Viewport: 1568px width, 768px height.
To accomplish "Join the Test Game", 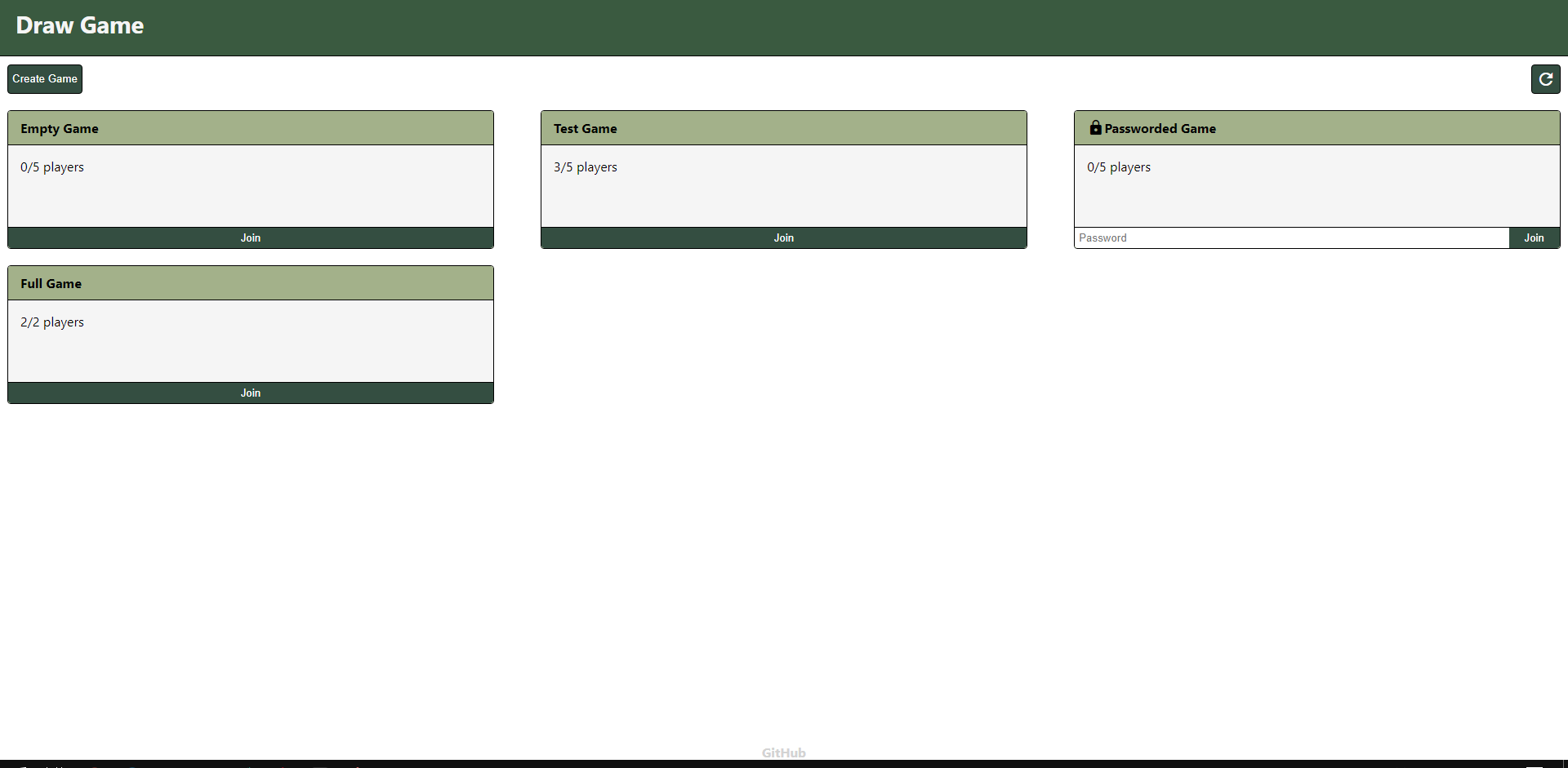I will coord(784,238).
